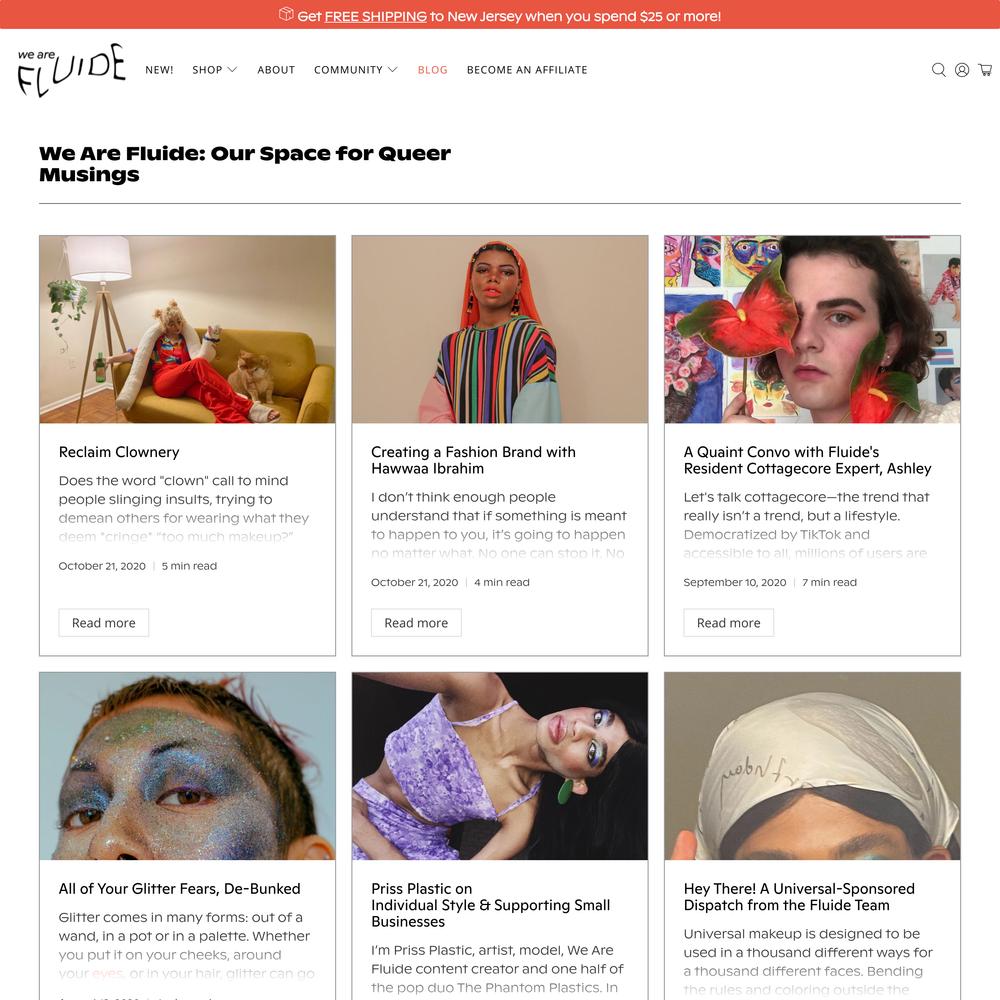Expand the SHOP dropdown menu
Image resolution: width=1000 pixels, height=1000 pixels.
coord(214,70)
